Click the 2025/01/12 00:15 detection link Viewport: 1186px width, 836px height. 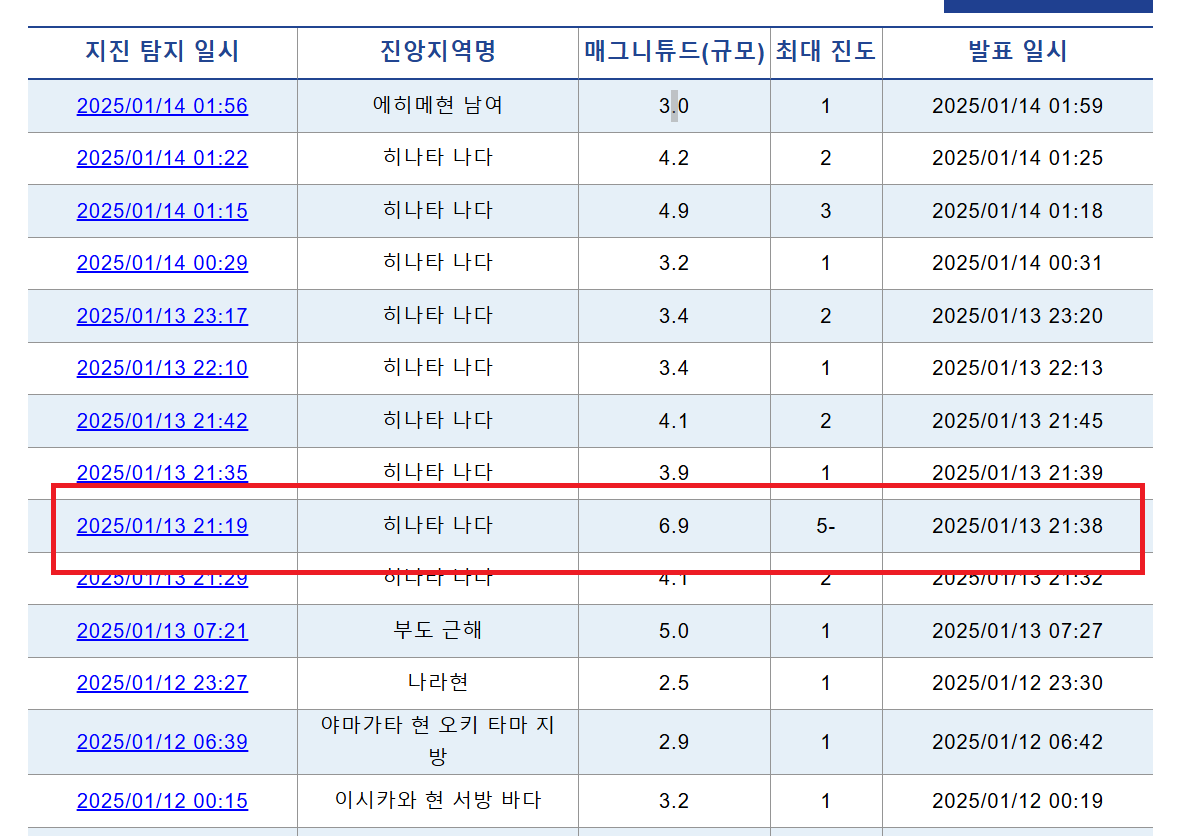pyautogui.click(x=162, y=801)
